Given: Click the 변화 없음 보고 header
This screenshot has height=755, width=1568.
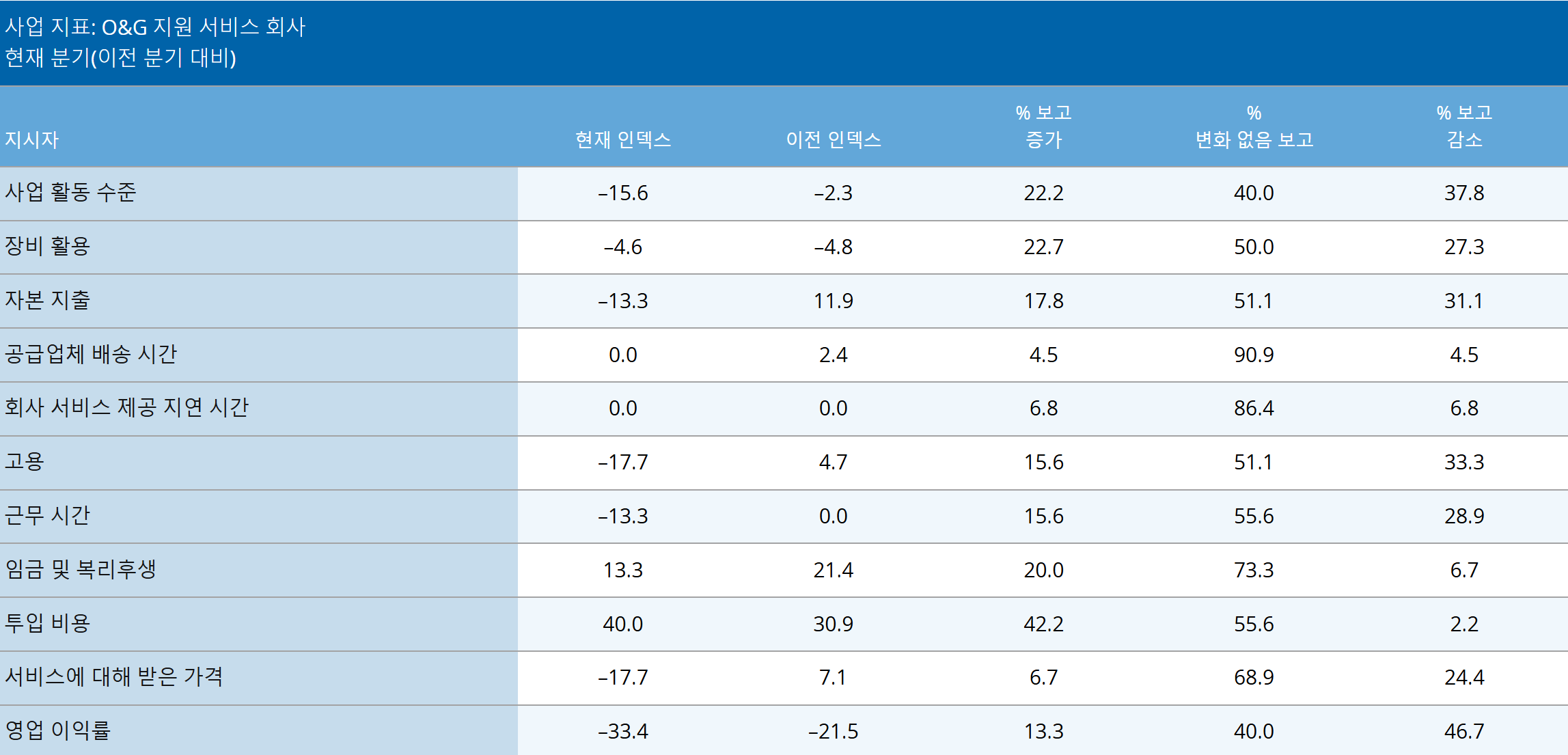Looking at the screenshot, I should [1254, 126].
